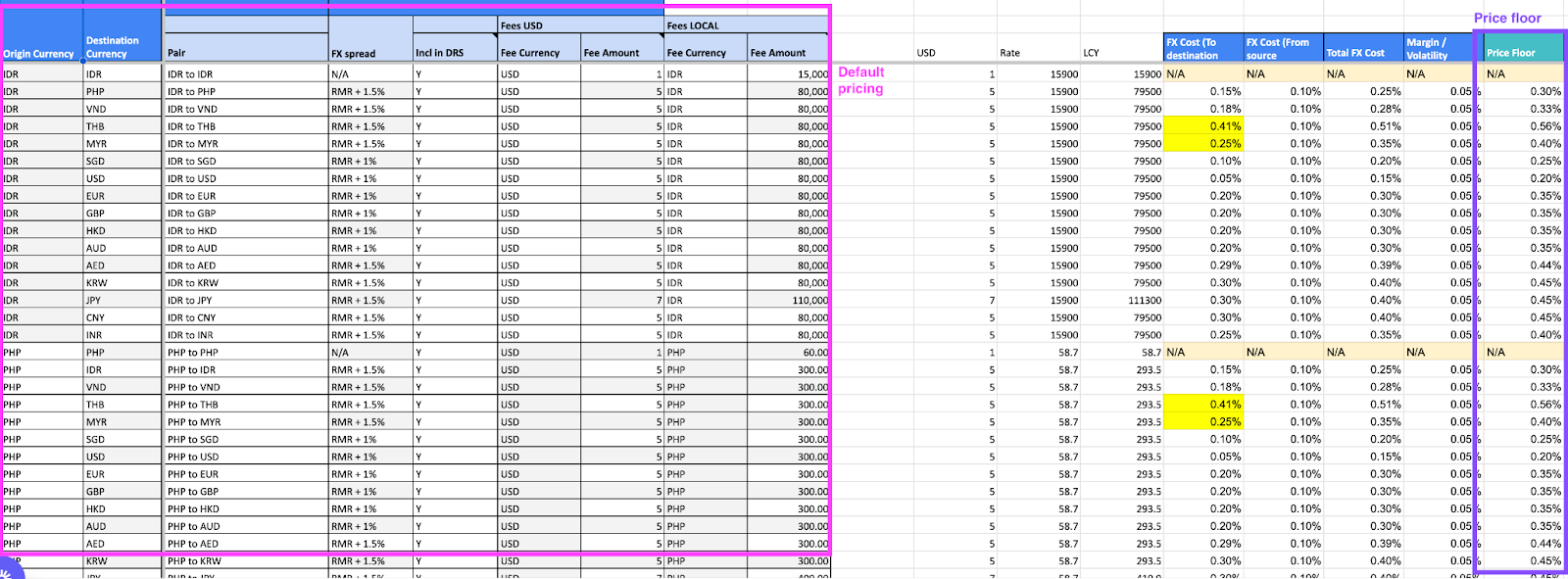Select Fee Currency header under Fees USD

pos(539,48)
